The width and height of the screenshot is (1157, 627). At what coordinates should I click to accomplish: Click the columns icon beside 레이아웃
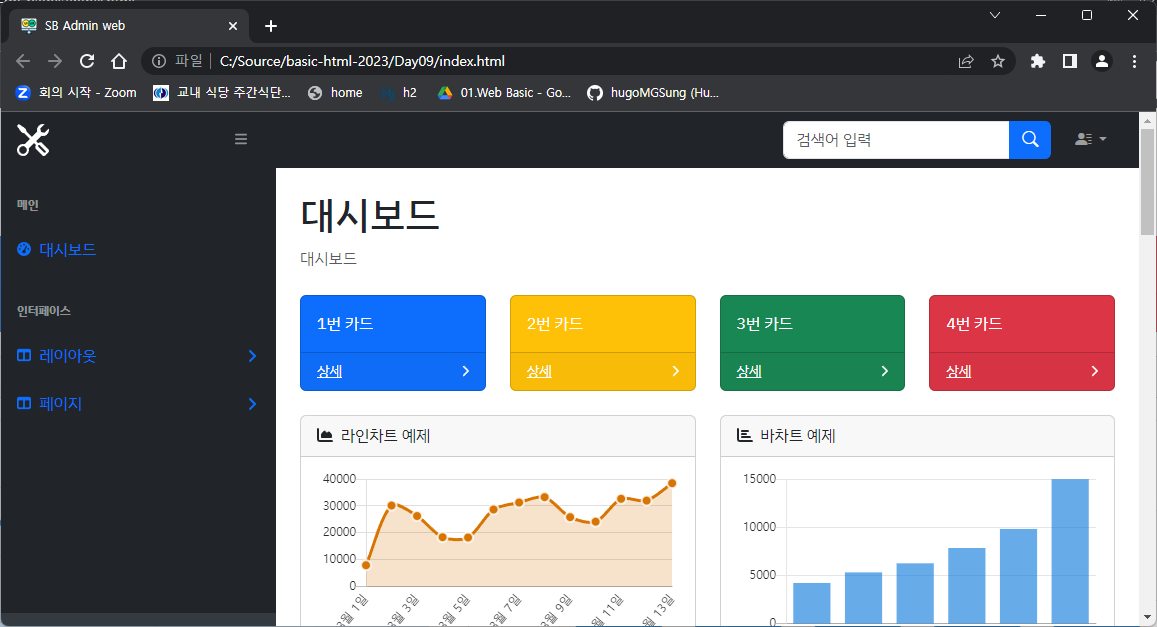point(24,356)
